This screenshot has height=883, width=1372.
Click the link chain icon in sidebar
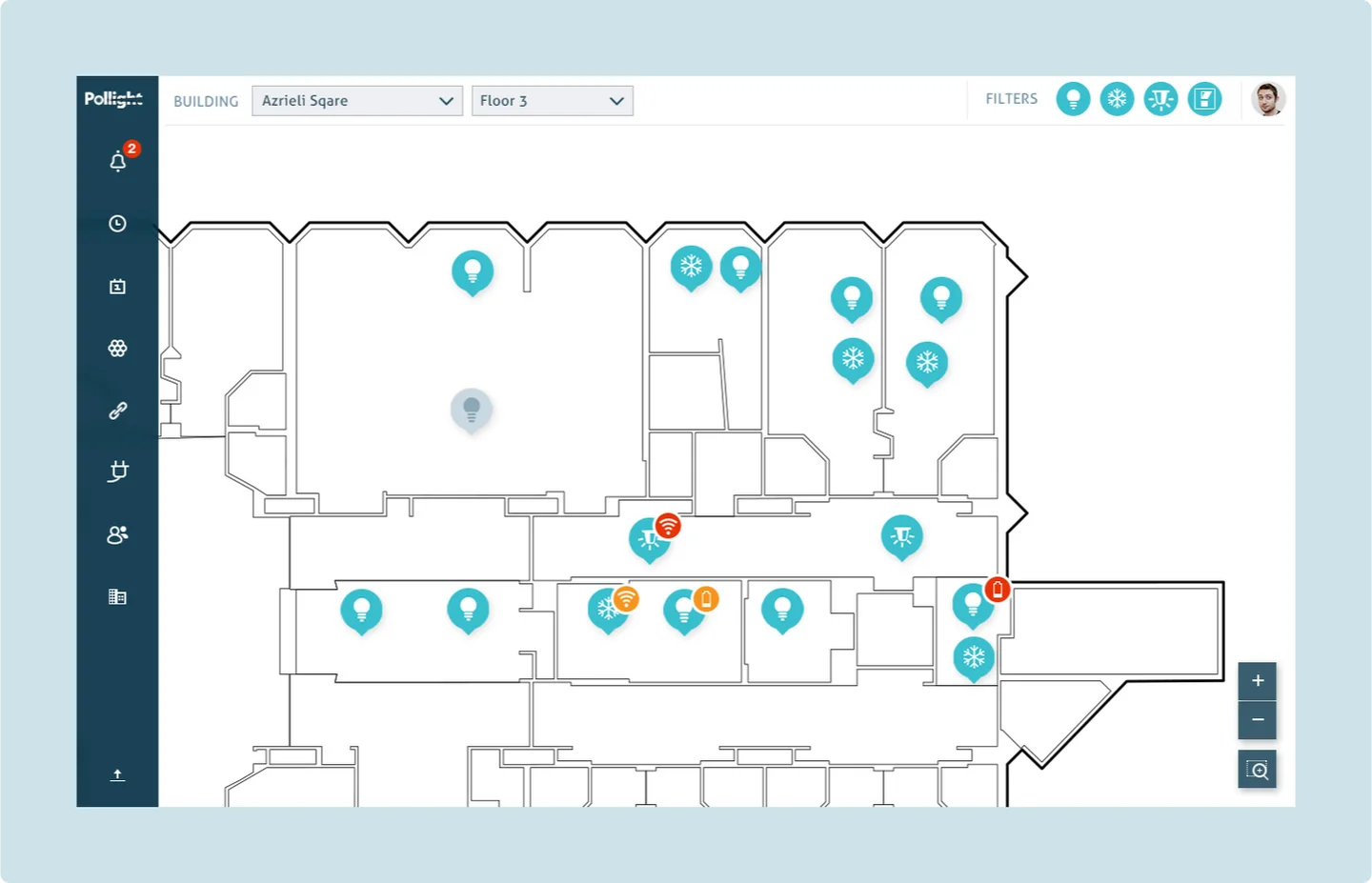point(117,411)
